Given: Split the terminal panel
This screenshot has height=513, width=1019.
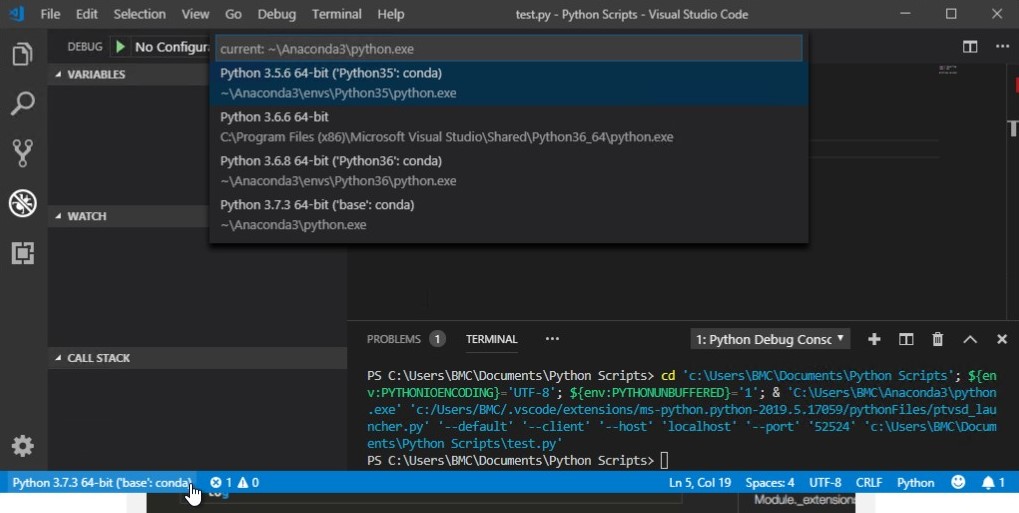Looking at the screenshot, I should tap(906, 339).
